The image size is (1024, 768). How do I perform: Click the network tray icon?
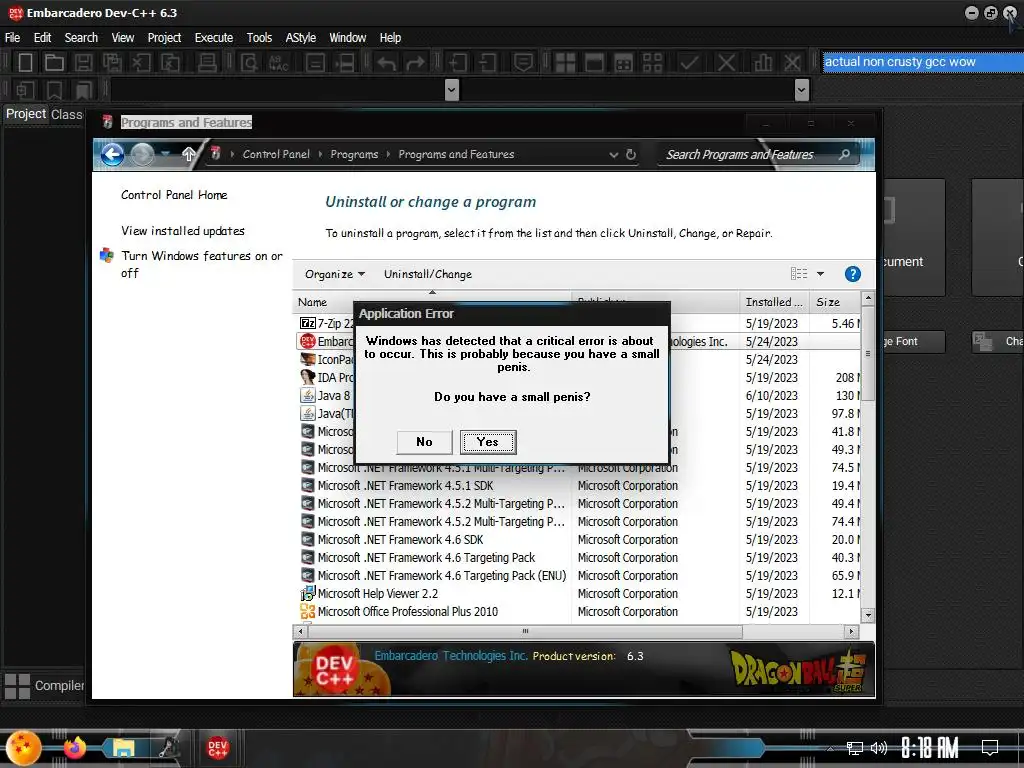[x=854, y=748]
